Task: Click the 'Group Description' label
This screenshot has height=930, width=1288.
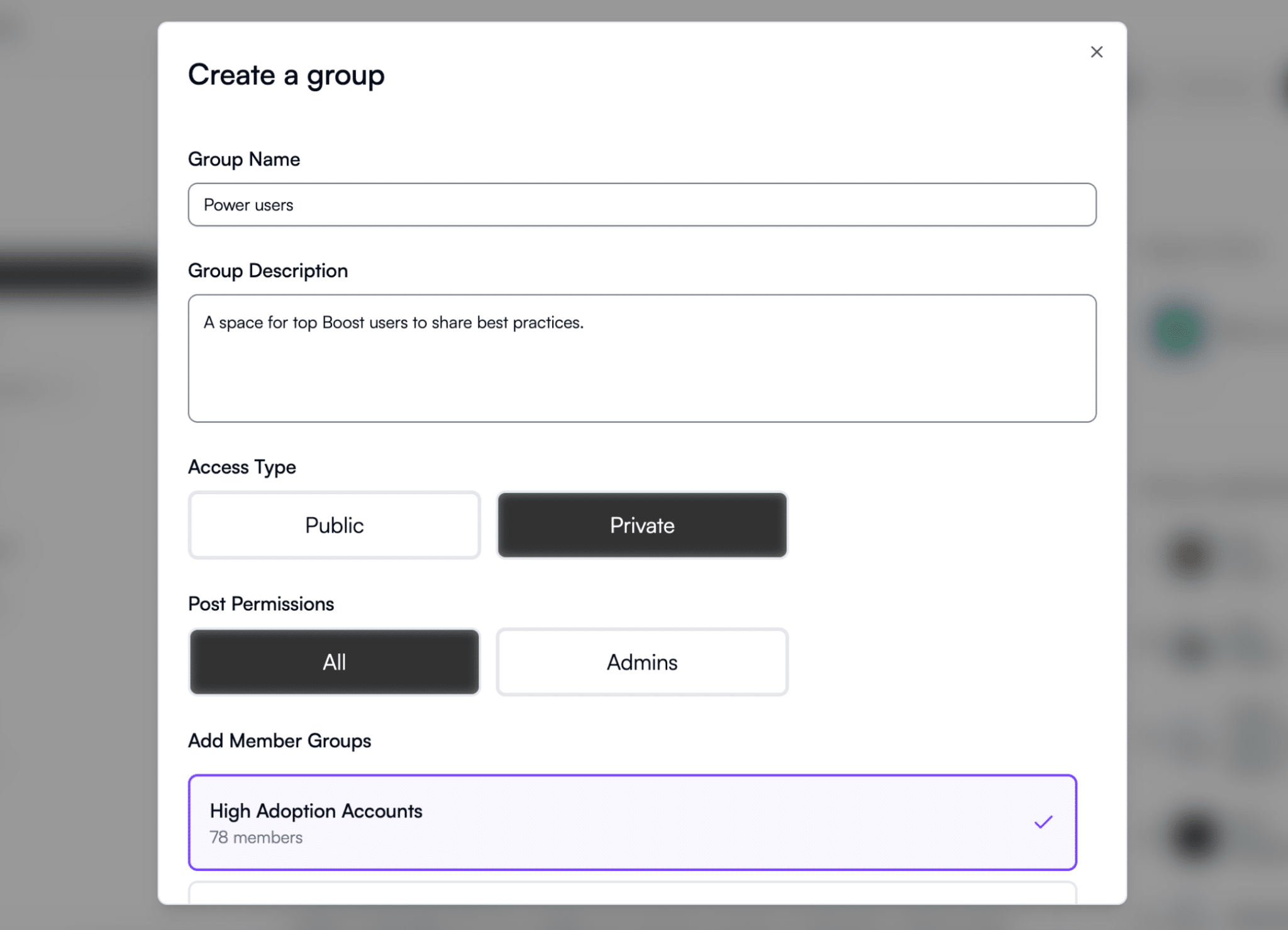Action: tap(268, 271)
